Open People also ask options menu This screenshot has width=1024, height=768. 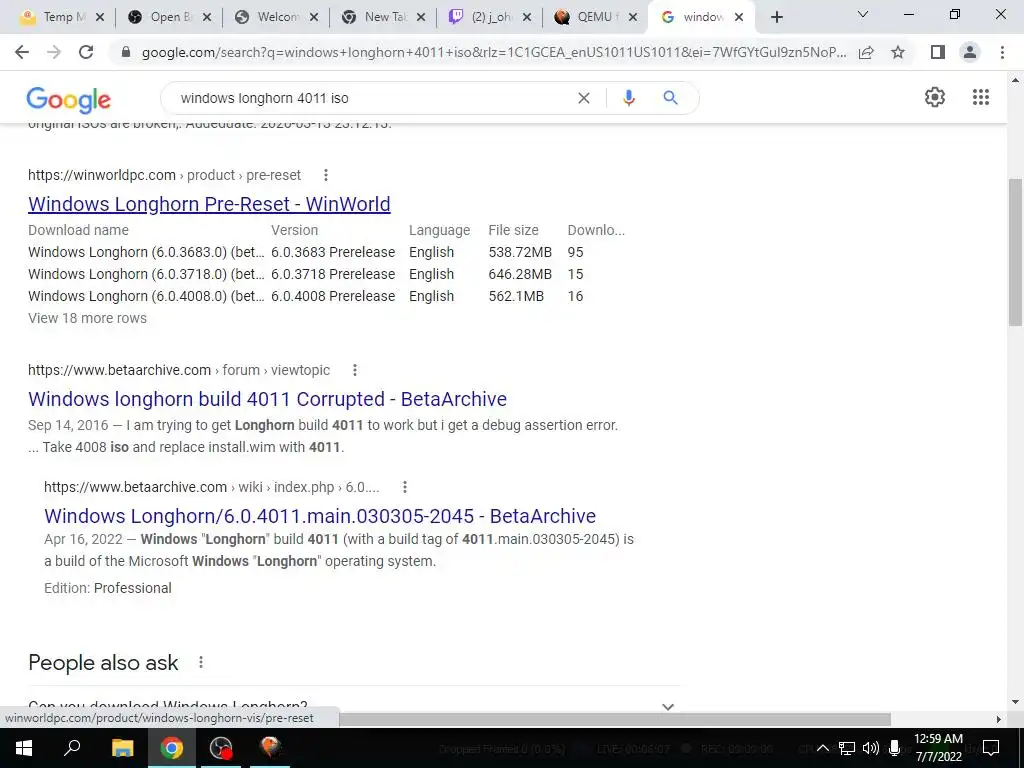point(201,662)
